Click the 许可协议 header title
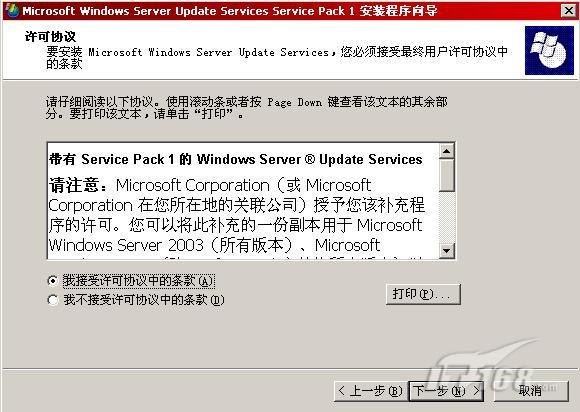580x412 pixels. 50,36
